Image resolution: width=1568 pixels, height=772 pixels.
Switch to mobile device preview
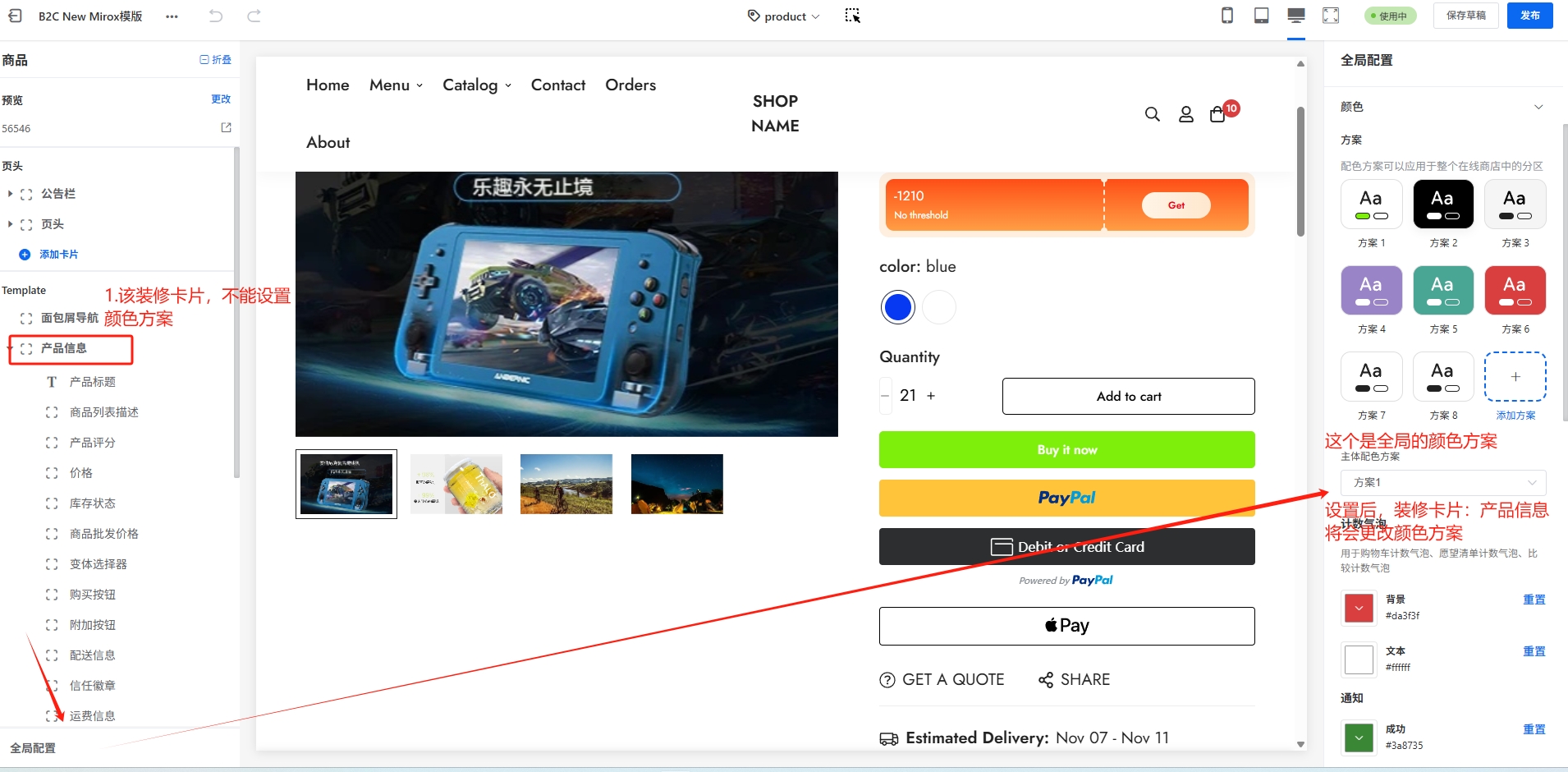[x=1227, y=16]
